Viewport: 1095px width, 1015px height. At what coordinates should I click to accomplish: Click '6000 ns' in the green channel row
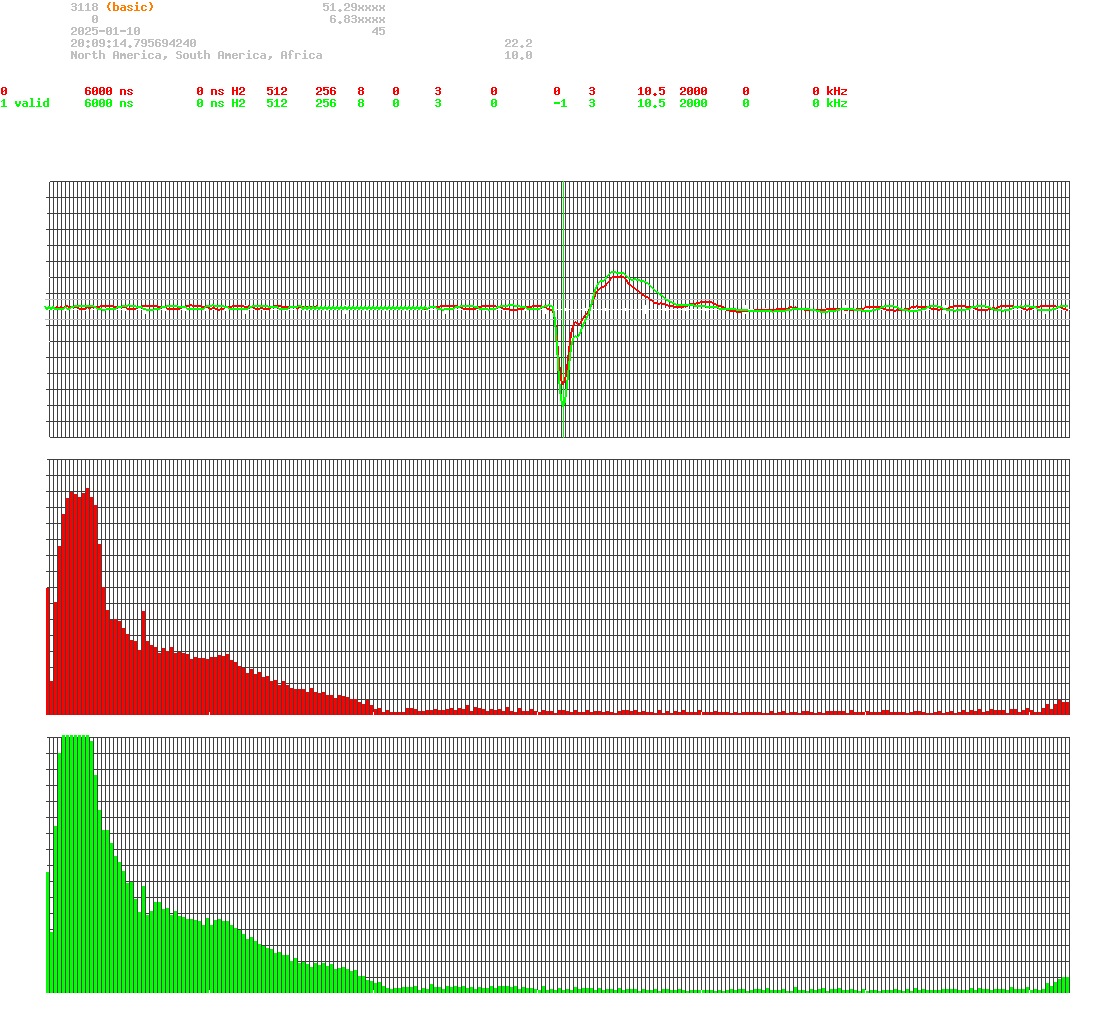(109, 103)
